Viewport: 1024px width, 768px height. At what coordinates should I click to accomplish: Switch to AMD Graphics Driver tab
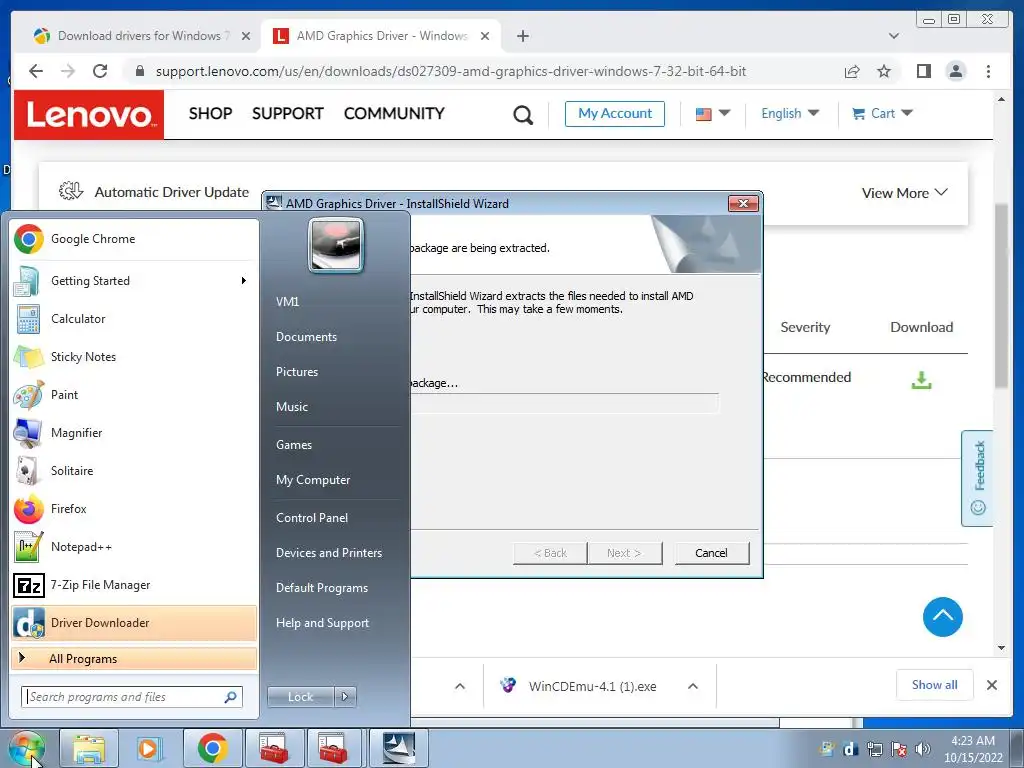tap(381, 36)
